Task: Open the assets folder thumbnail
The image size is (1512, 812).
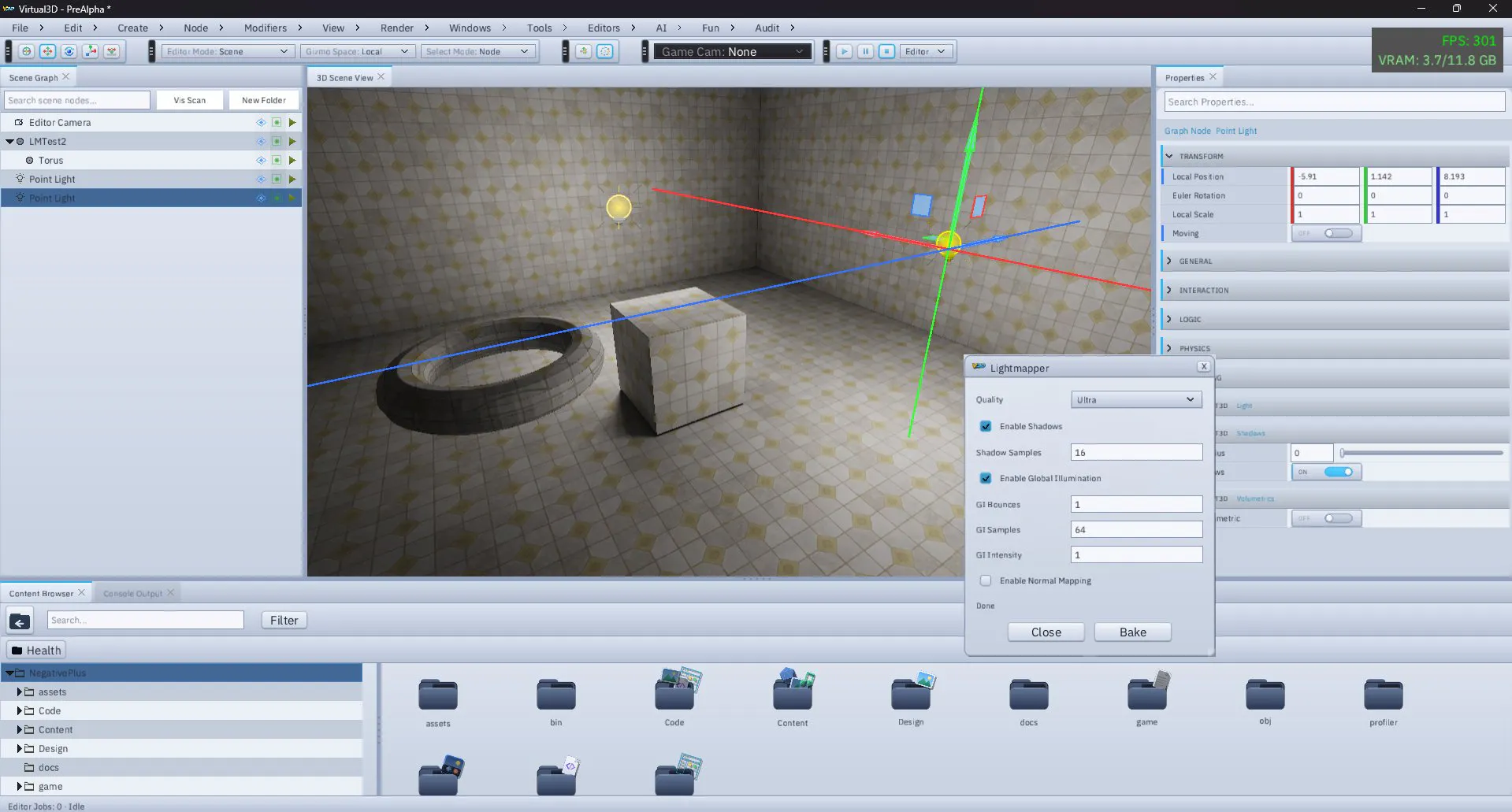Action: 438,695
